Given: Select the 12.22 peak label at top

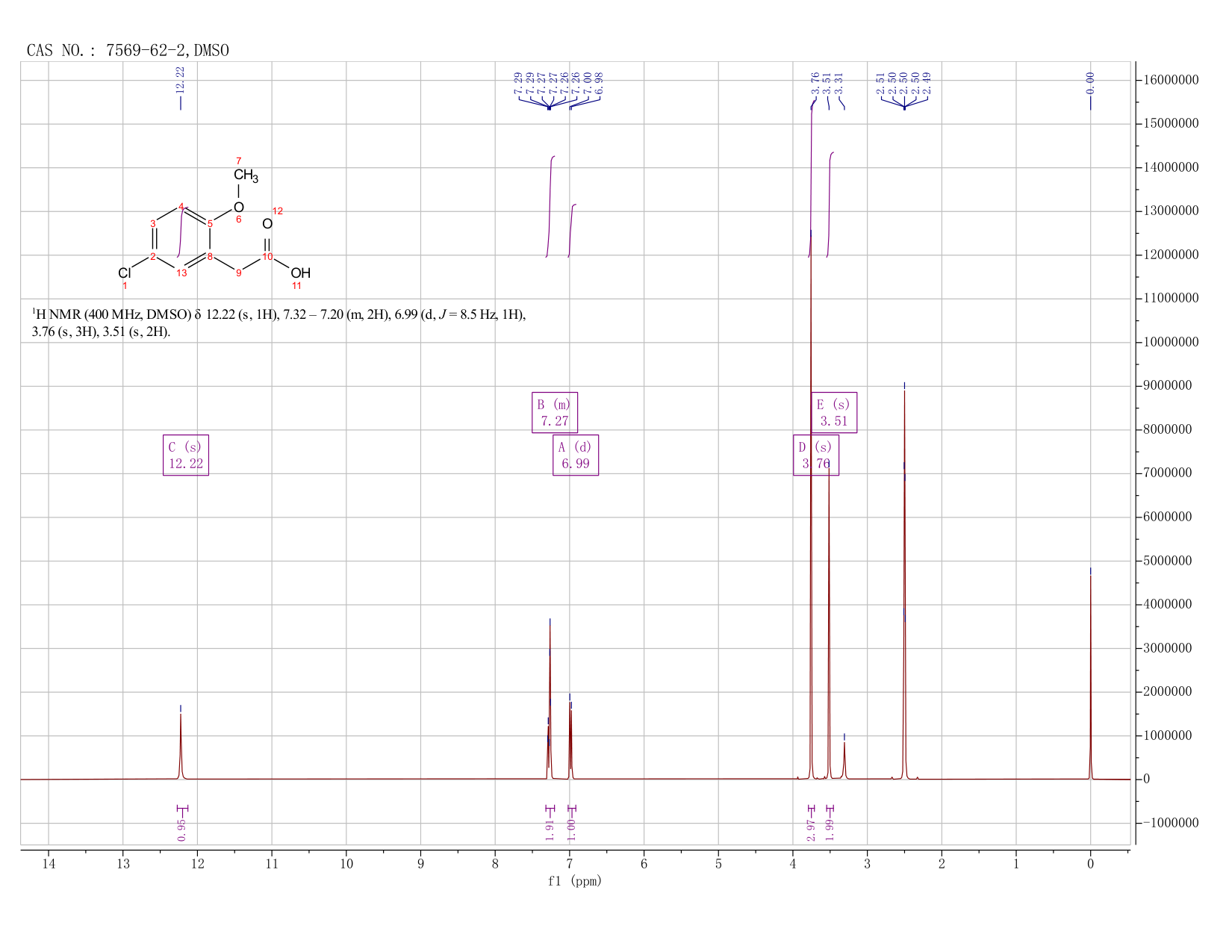Looking at the screenshot, I should click(180, 79).
